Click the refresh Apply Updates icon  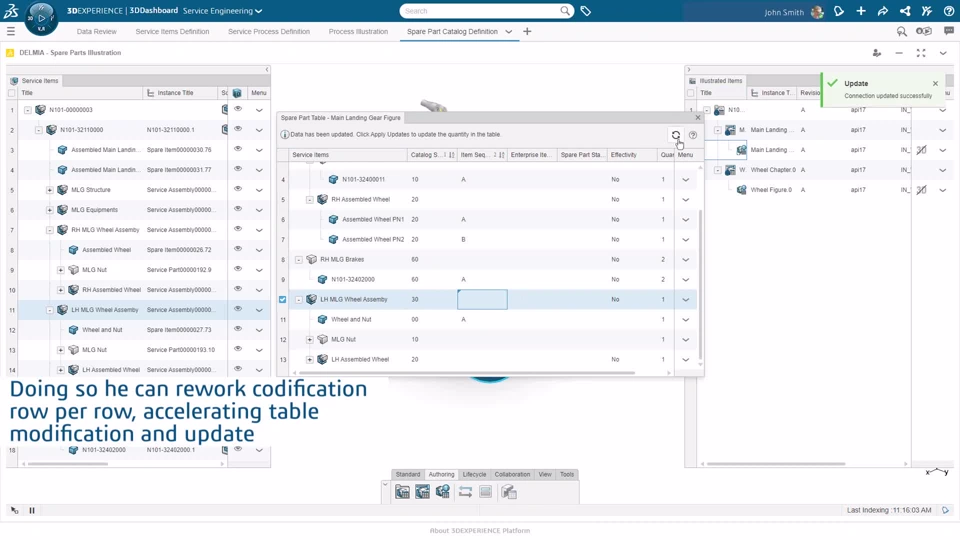[675, 135]
